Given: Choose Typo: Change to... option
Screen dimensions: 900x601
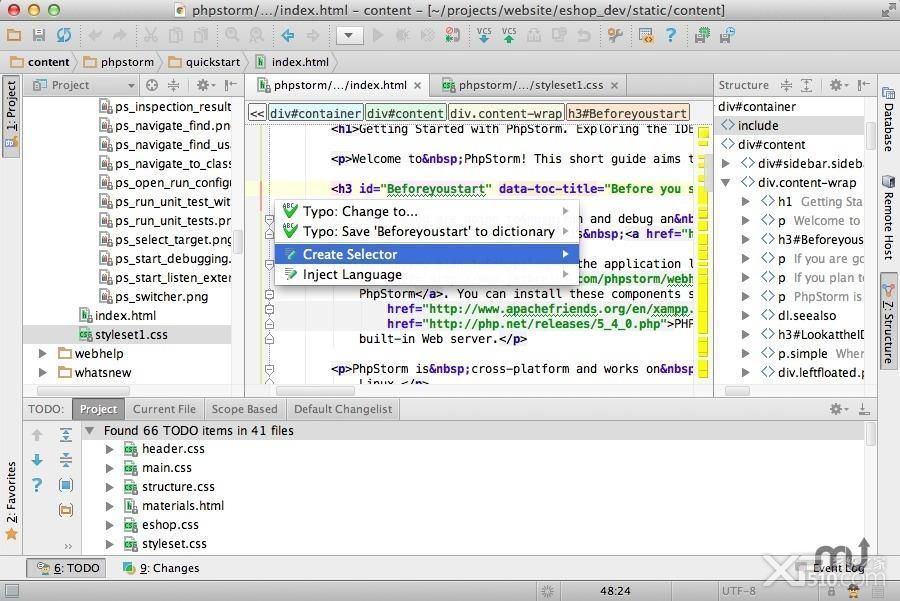Looking at the screenshot, I should pyautogui.click(x=427, y=211).
